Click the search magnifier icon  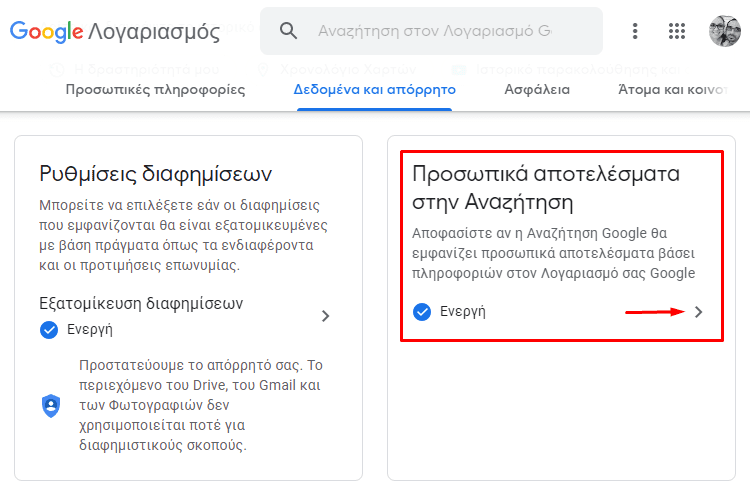point(288,31)
